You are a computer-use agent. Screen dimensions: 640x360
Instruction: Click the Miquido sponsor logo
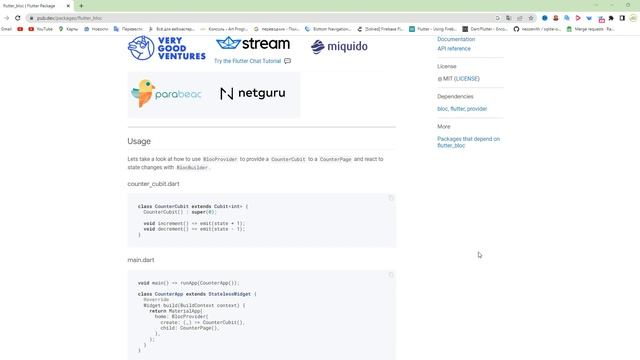click(339, 47)
